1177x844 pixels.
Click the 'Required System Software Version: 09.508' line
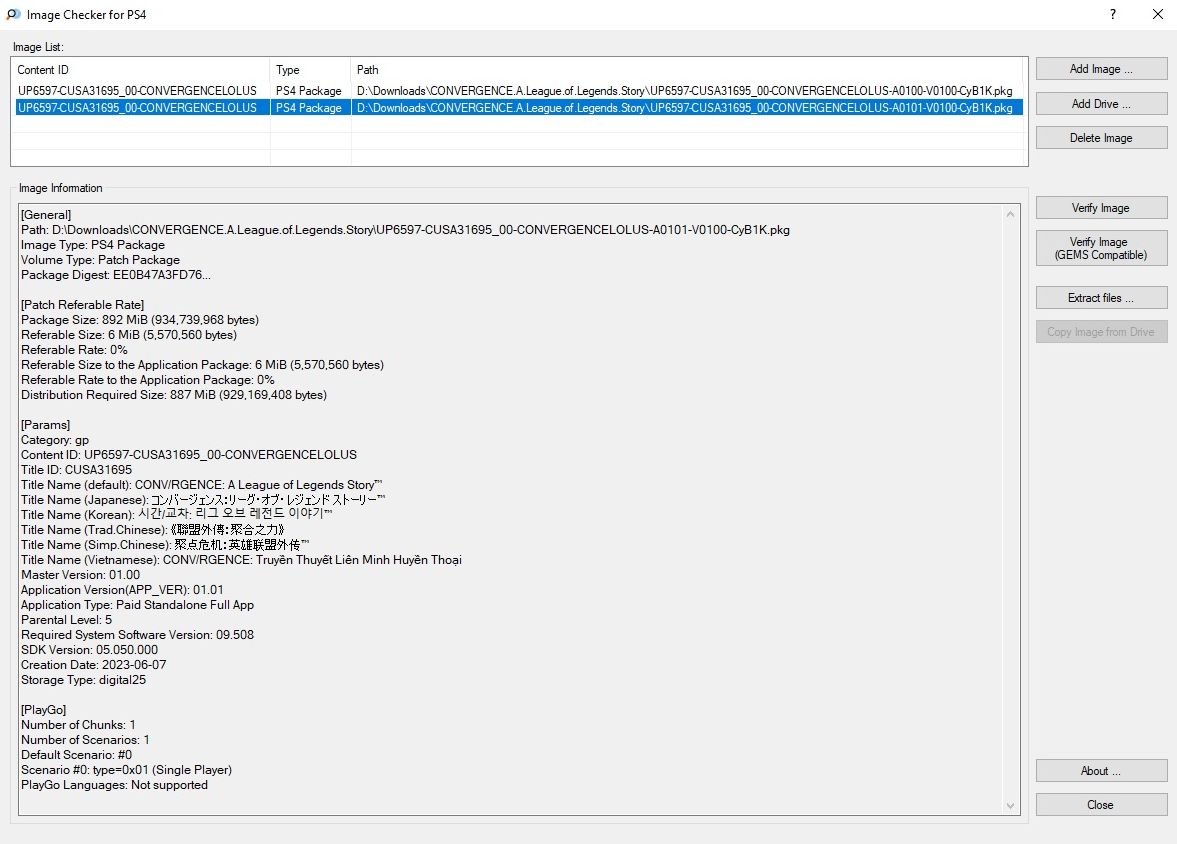[137, 635]
